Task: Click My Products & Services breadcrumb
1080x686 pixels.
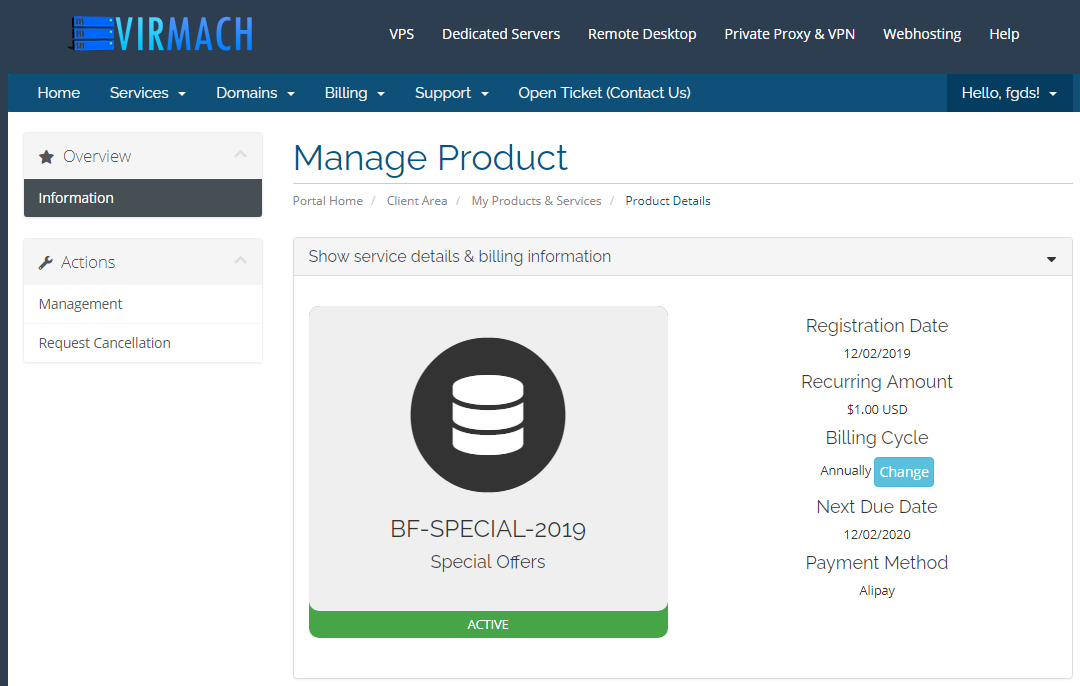Action: point(536,201)
